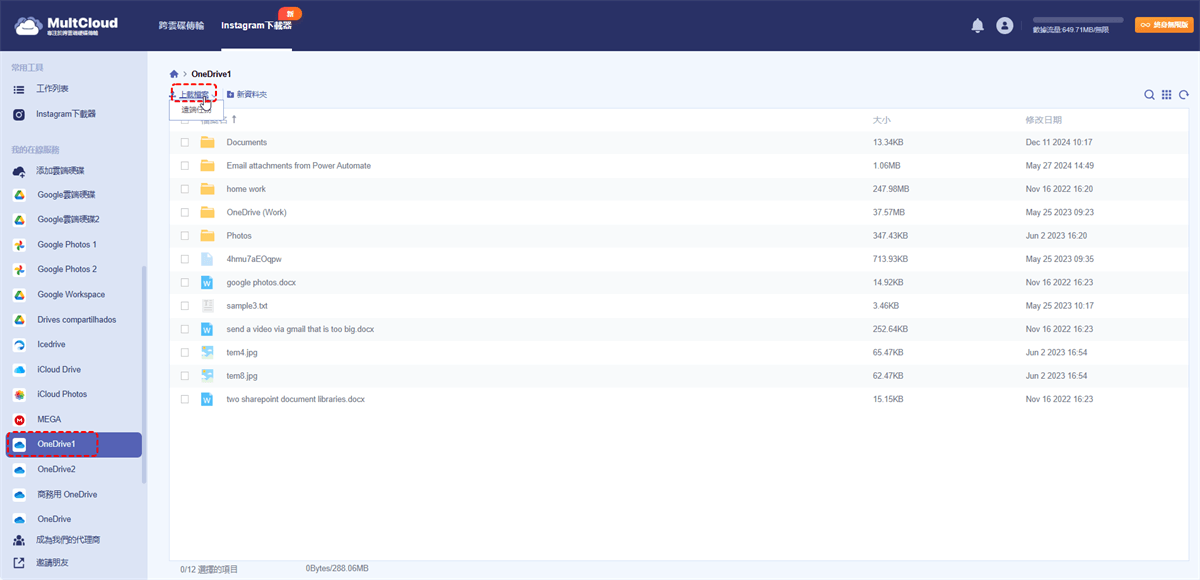Screen dimensions: 1200x580
Task: Tick Email attachments from Power Automate checkbox
Action: [184, 165]
